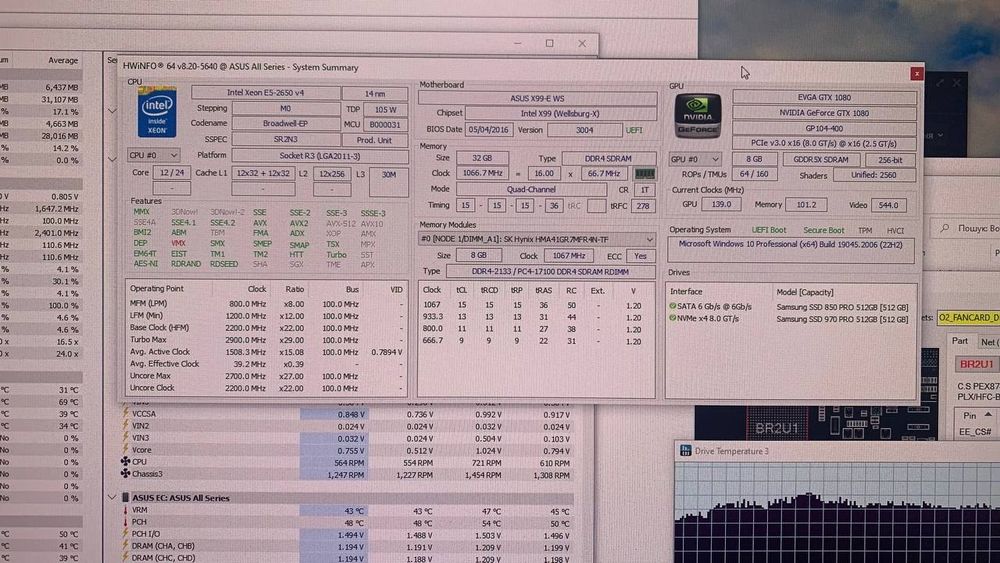Screen dimensions: 1000x563
Task: Open the memory module selector SK Hynix dropdown
Action: coord(536,240)
